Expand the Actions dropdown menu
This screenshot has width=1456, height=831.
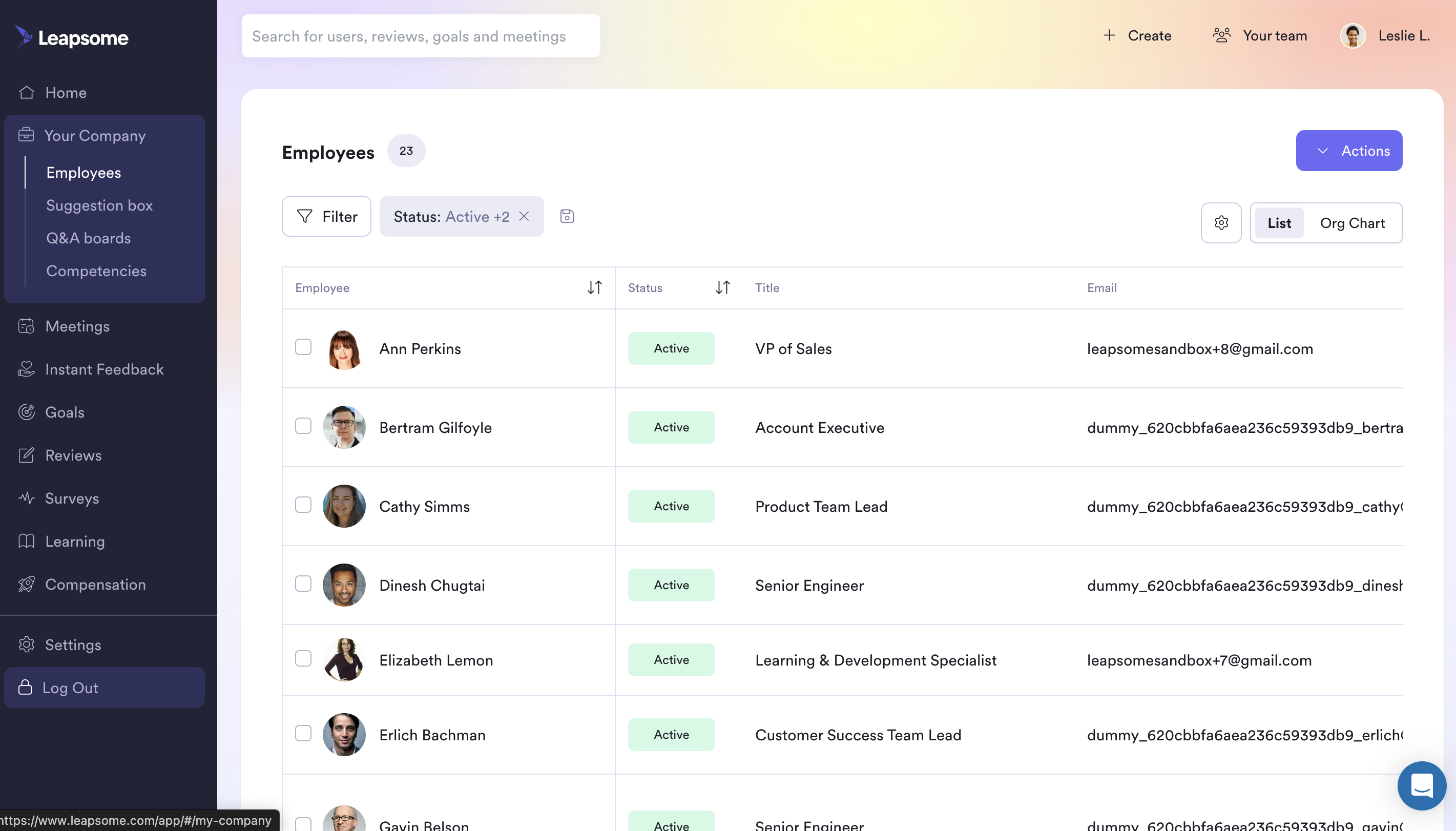pyautogui.click(x=1349, y=150)
